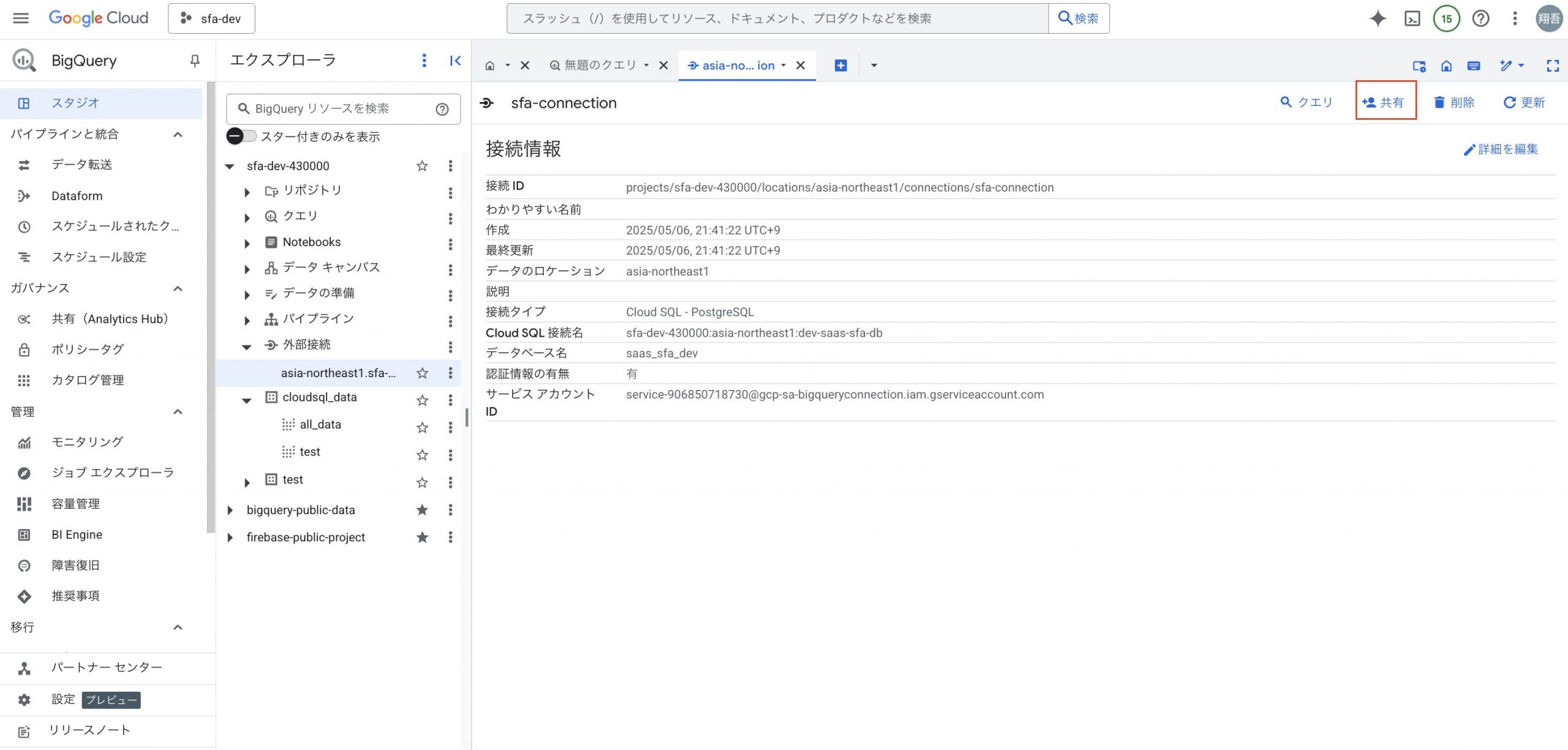Open notifications badge showing 15
The image size is (1568, 750).
tap(1446, 18)
